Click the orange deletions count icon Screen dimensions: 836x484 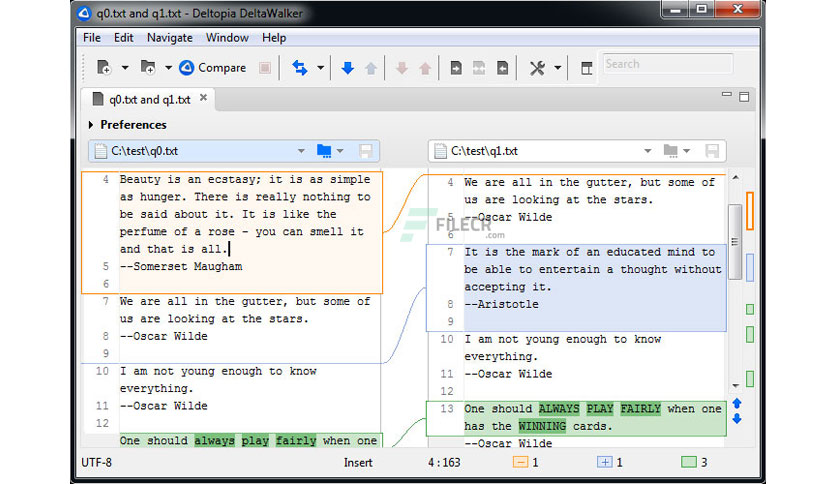tap(520, 462)
